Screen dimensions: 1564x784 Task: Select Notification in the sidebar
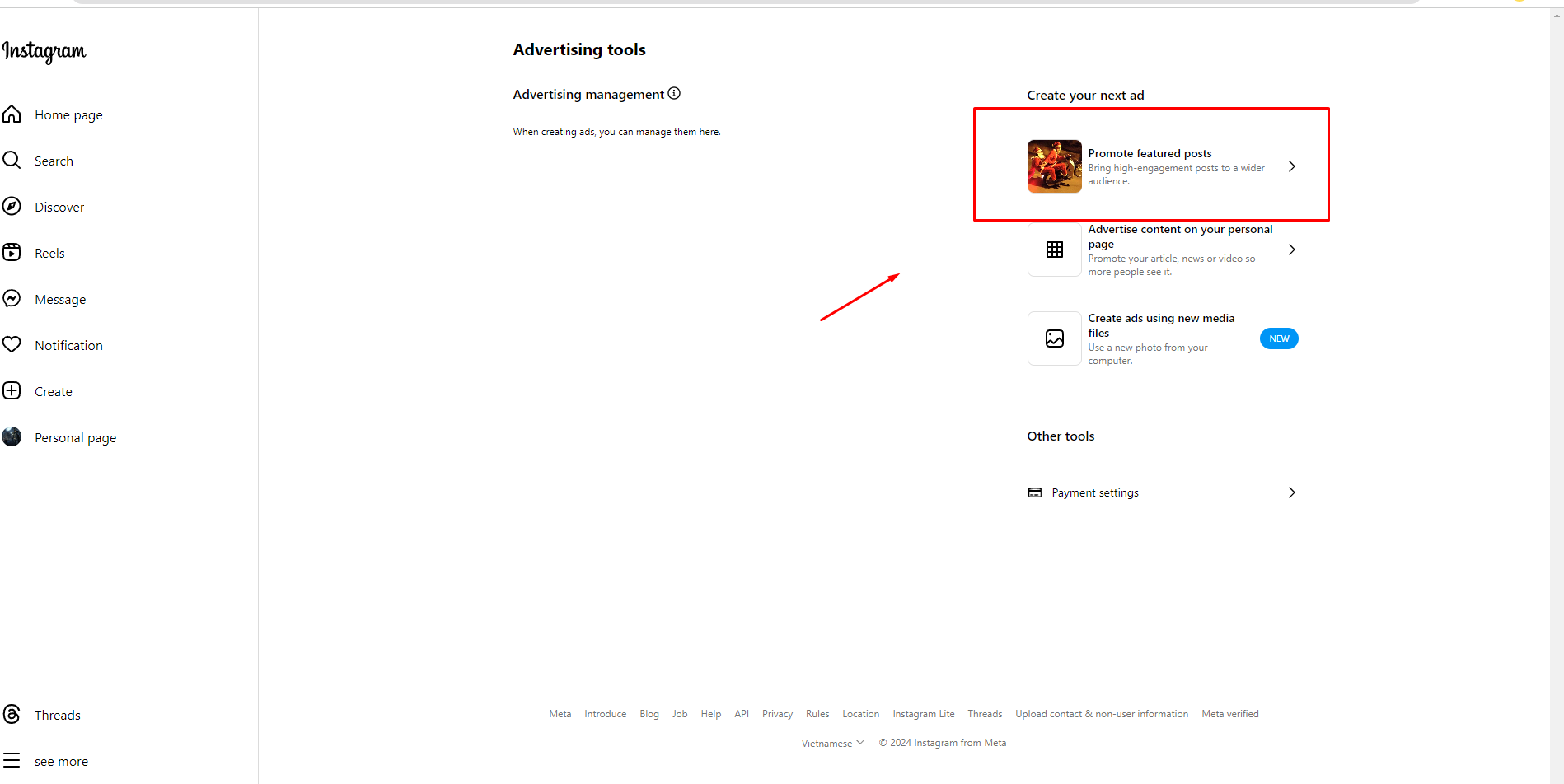coord(68,346)
